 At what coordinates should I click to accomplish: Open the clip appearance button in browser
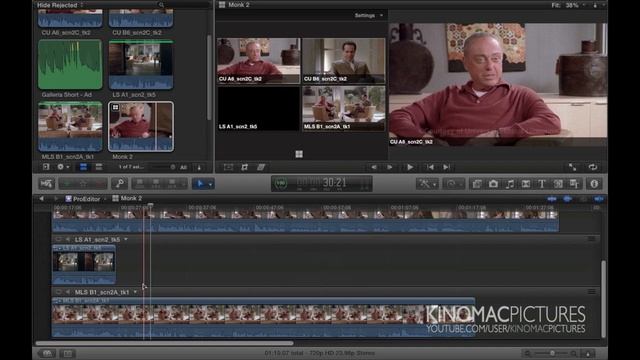pyautogui.click(x=199, y=167)
